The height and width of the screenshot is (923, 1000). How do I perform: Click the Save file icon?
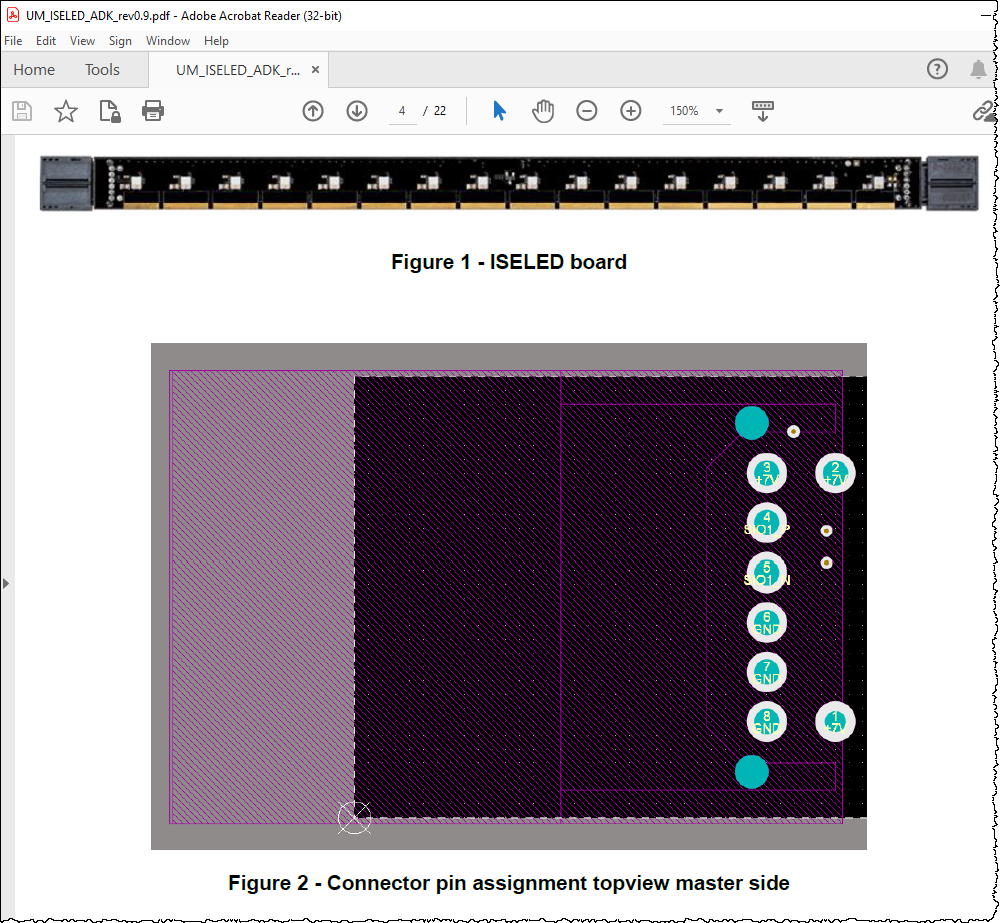point(21,111)
